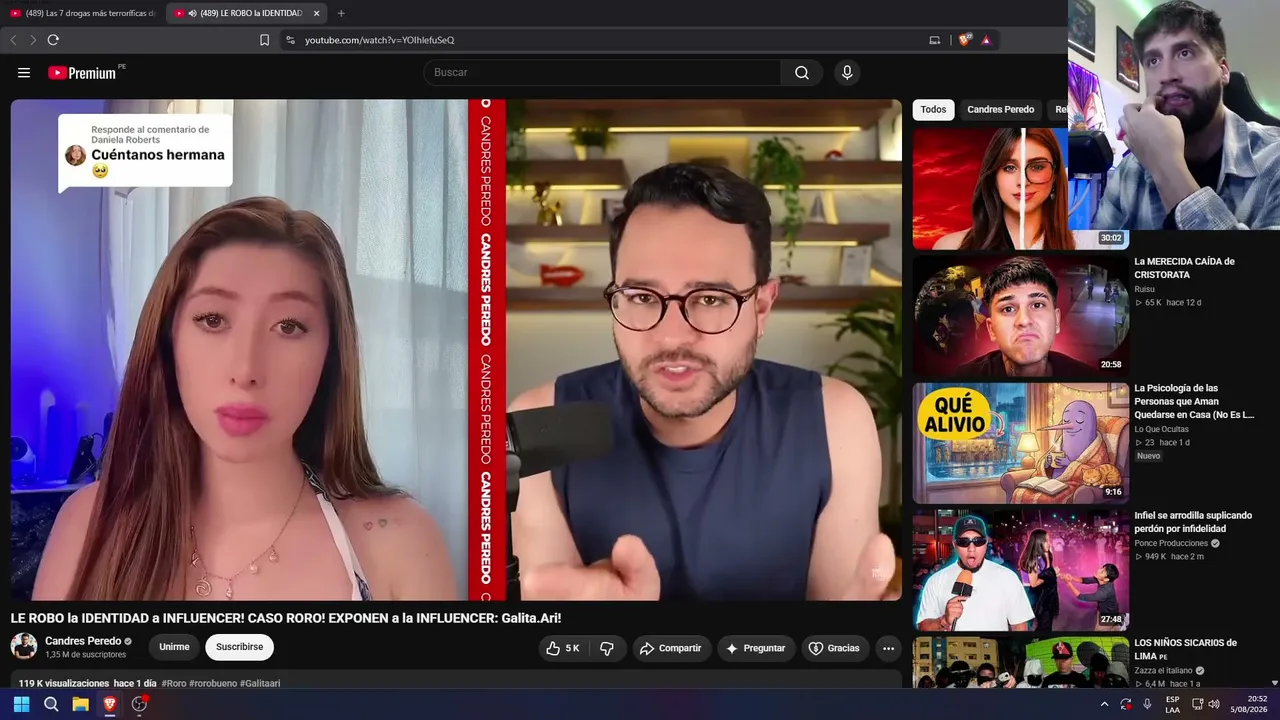Click the main video player
This screenshot has width=1280, height=720.
pyautogui.click(x=456, y=350)
